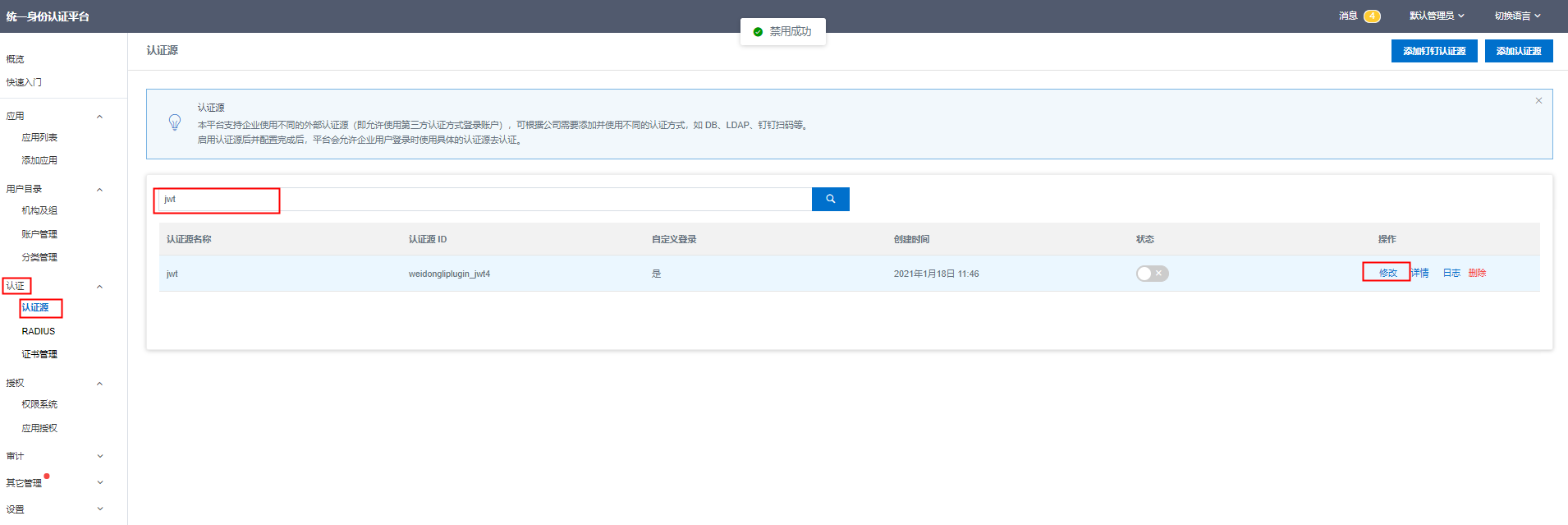Viewport: 1568px width, 525px height.
Task: Open the 默认管理员 account dropdown
Action: [x=1436, y=16]
